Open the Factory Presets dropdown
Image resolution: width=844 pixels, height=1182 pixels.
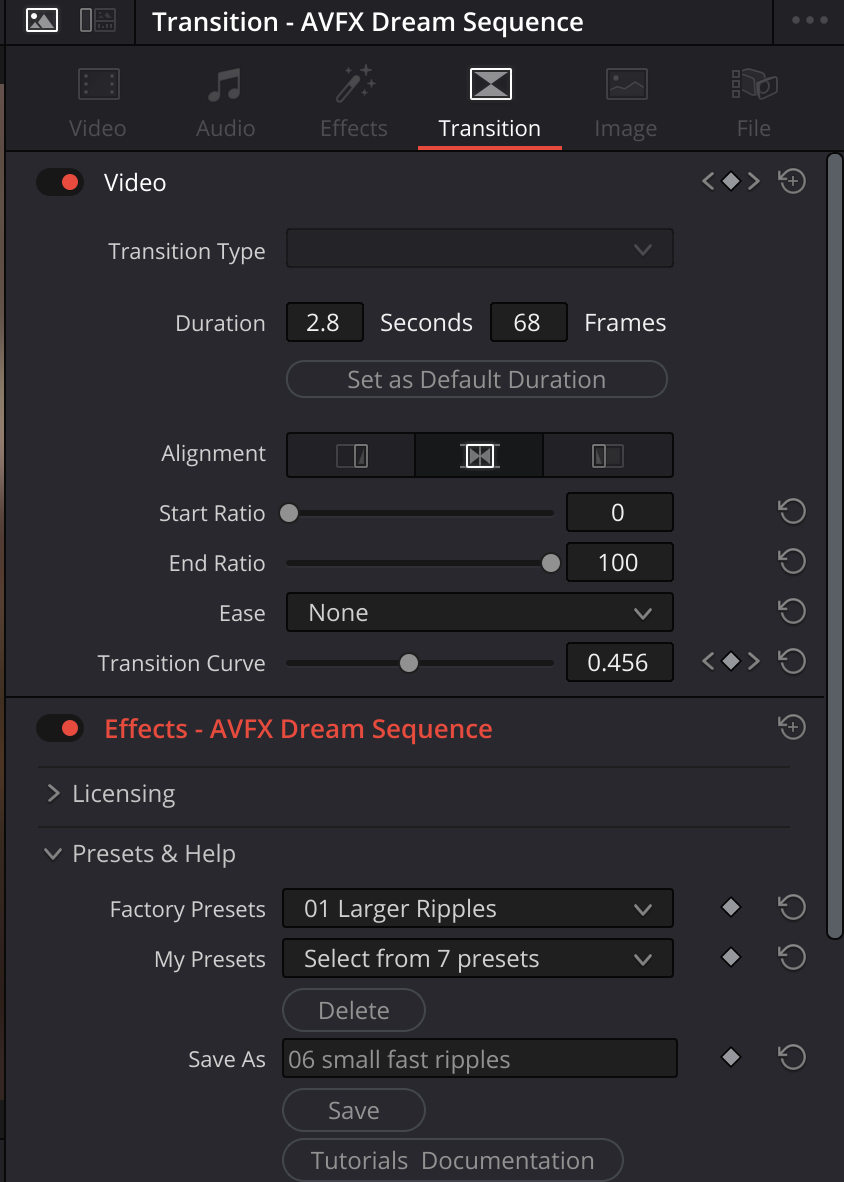point(477,908)
